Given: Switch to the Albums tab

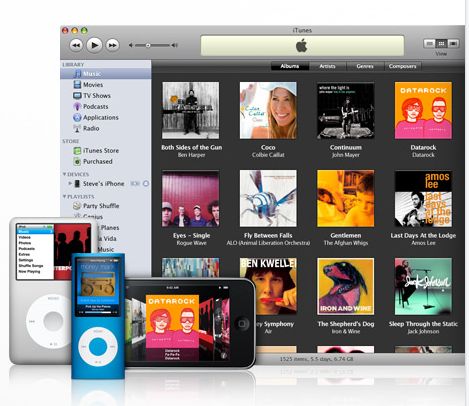Looking at the screenshot, I should click(x=290, y=66).
